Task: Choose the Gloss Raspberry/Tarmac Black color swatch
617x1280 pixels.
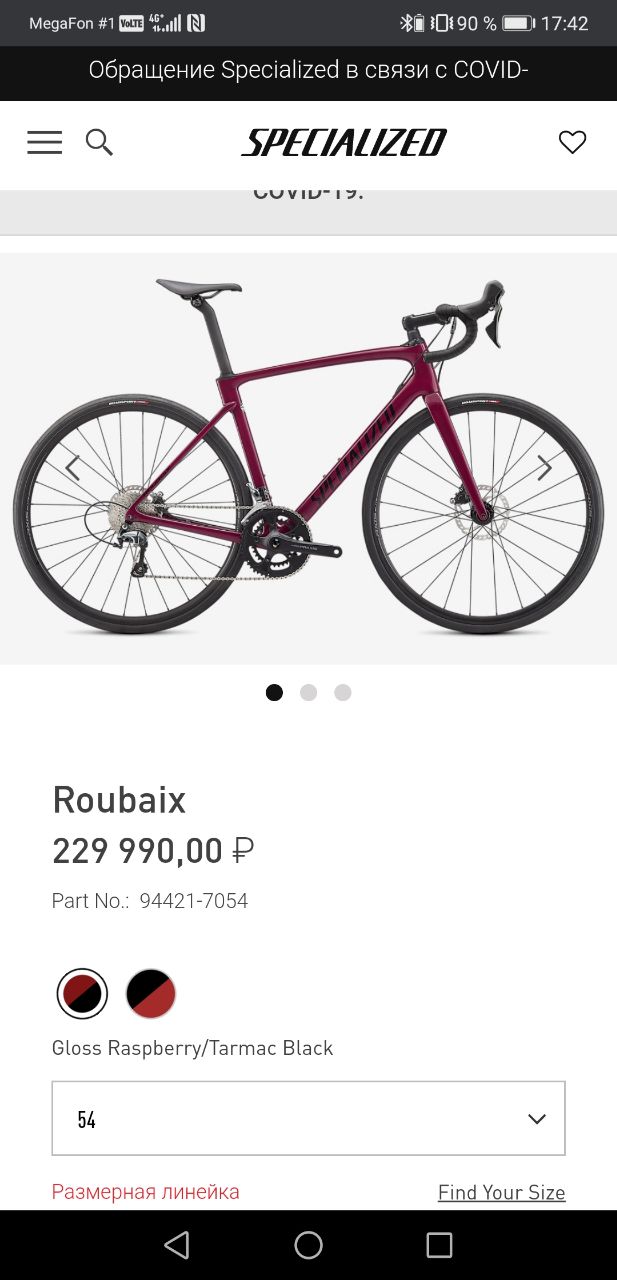Action: pyautogui.click(x=82, y=993)
